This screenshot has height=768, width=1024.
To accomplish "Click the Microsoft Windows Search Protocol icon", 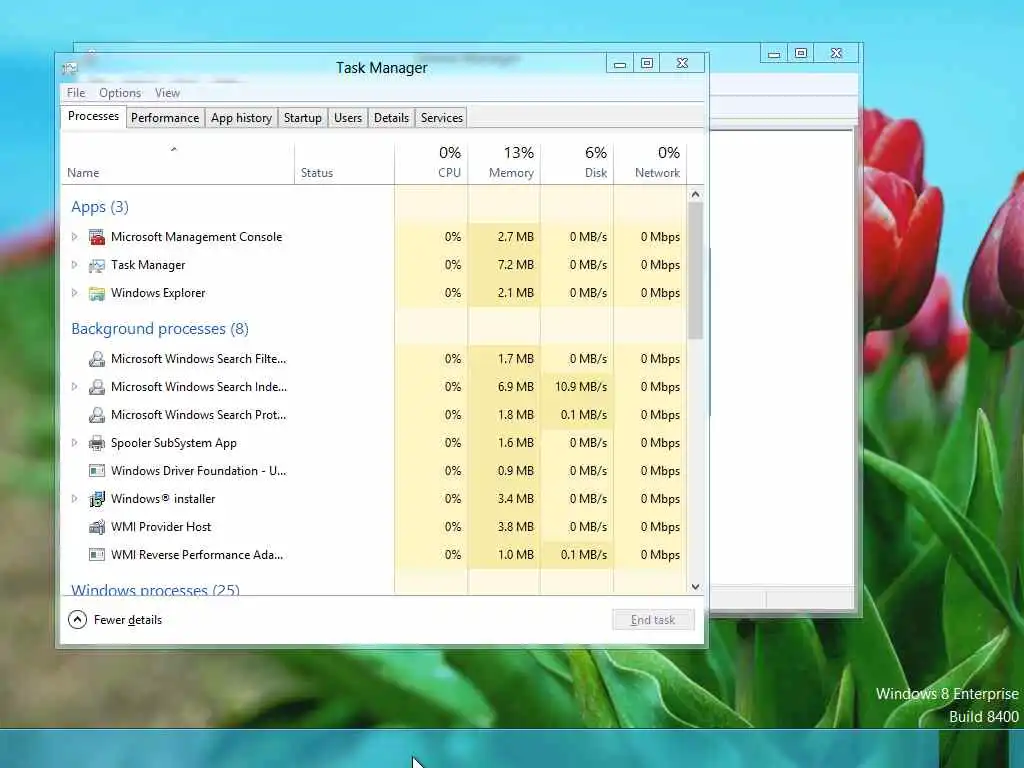I will click(x=97, y=415).
